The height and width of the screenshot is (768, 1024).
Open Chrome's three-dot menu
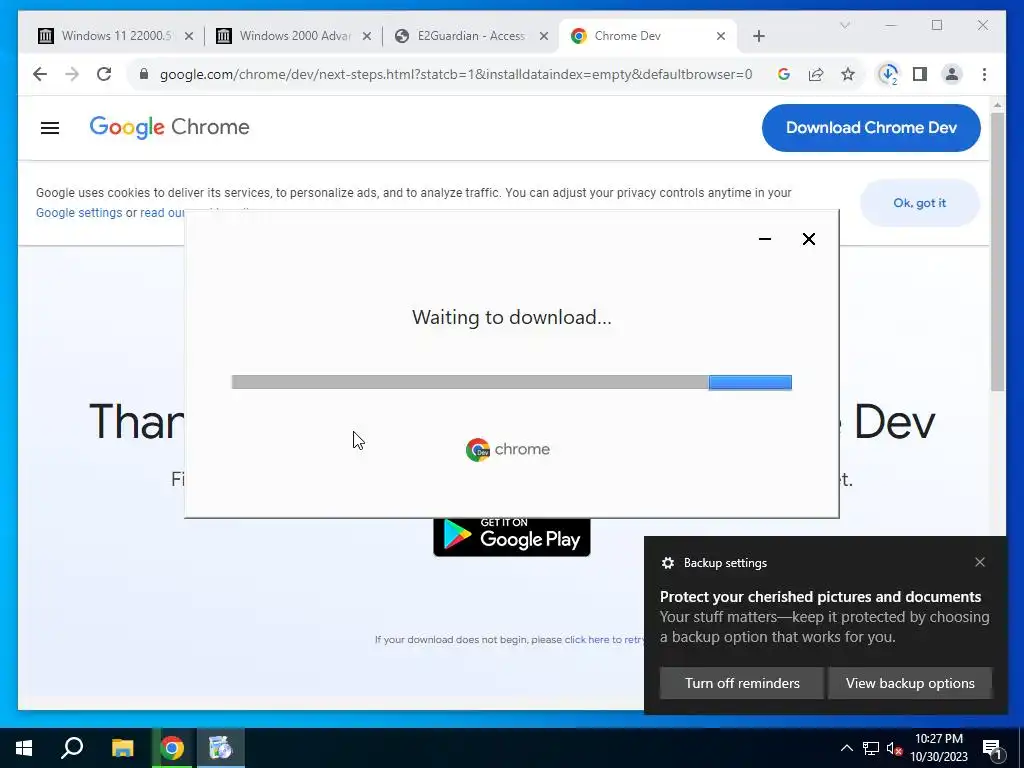point(984,74)
